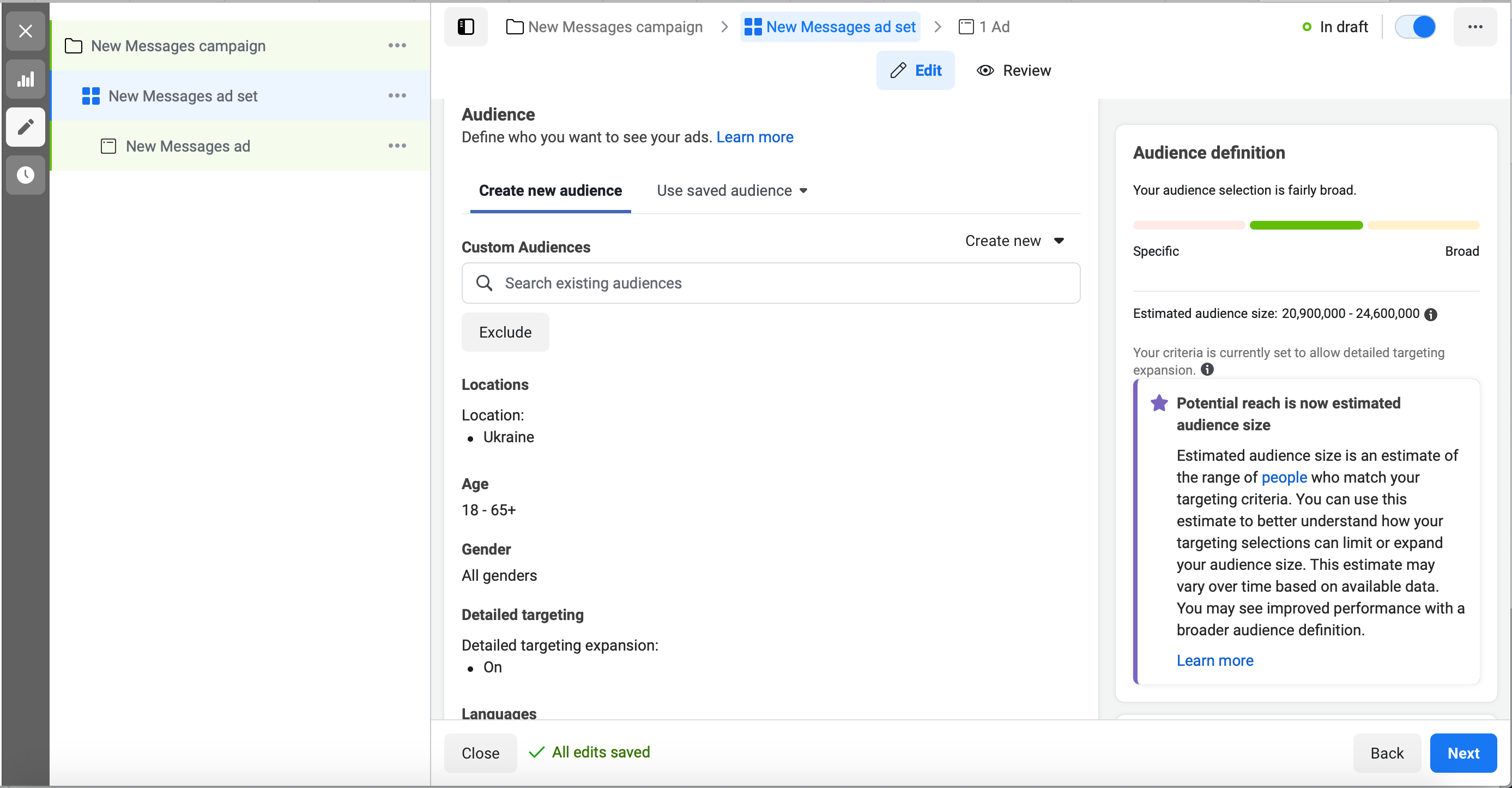The height and width of the screenshot is (788, 1512).
Task: Switch to Create new audience tab
Action: coord(550,190)
